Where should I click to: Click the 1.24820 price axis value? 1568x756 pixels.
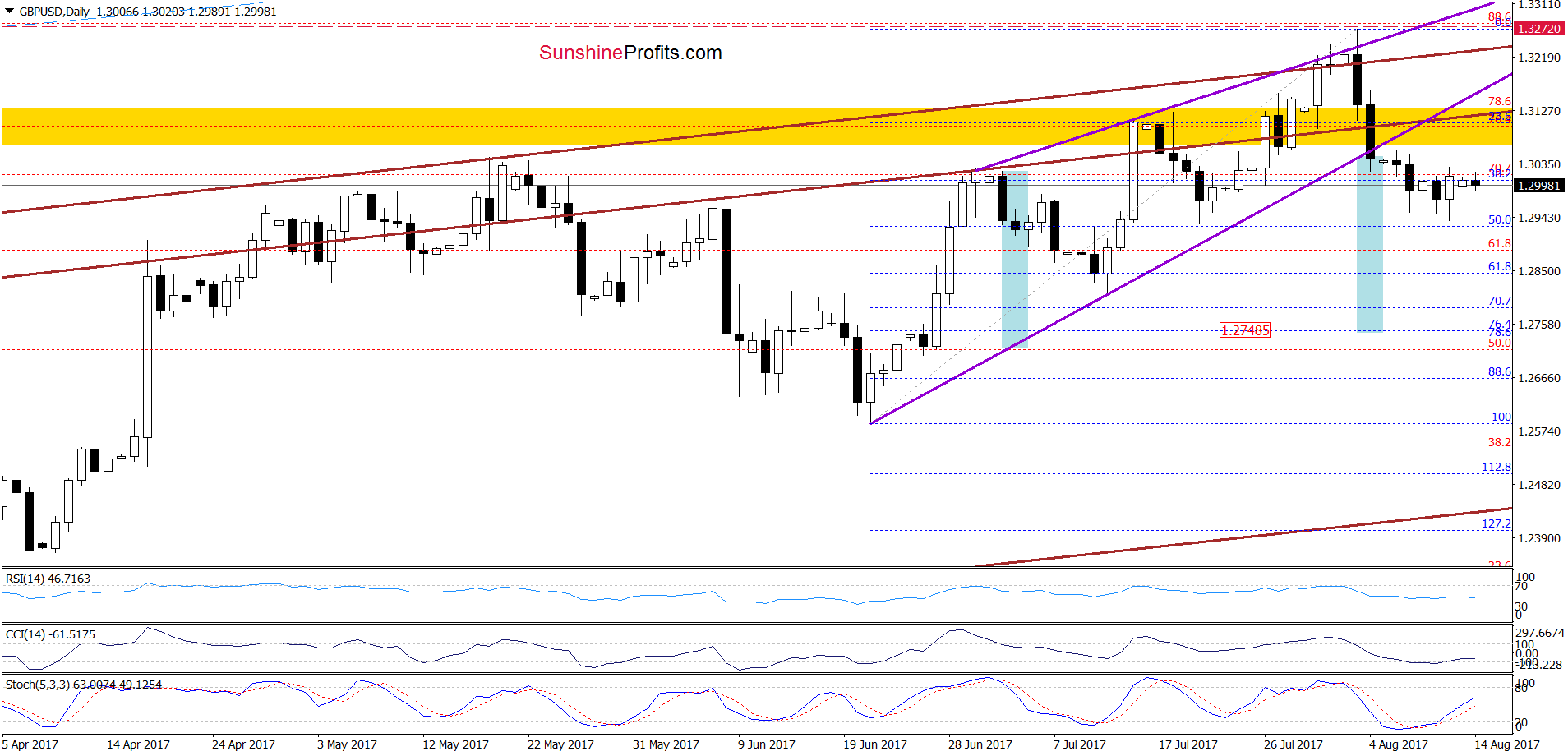pos(1539,485)
